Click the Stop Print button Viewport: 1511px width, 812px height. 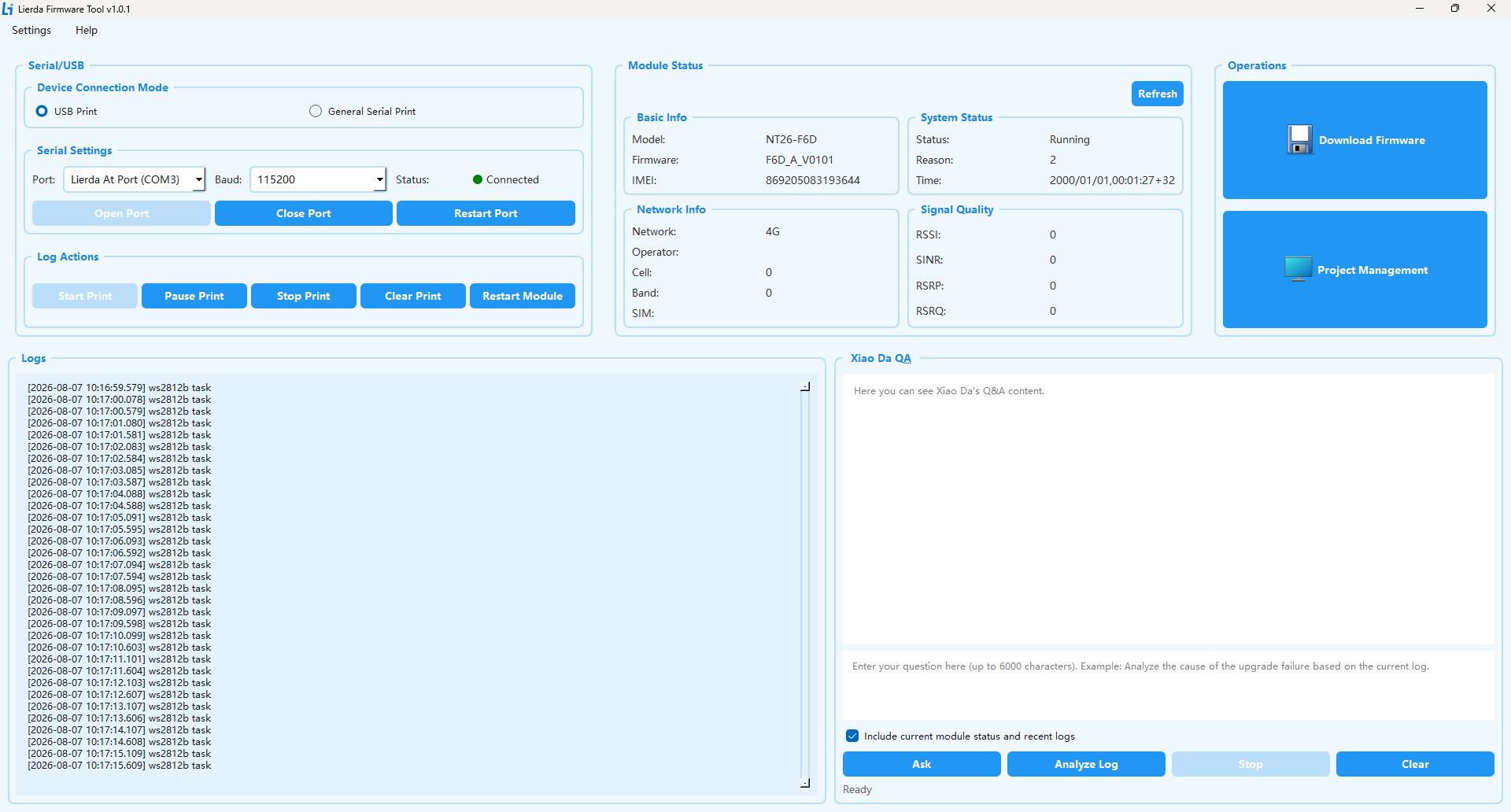tap(304, 296)
